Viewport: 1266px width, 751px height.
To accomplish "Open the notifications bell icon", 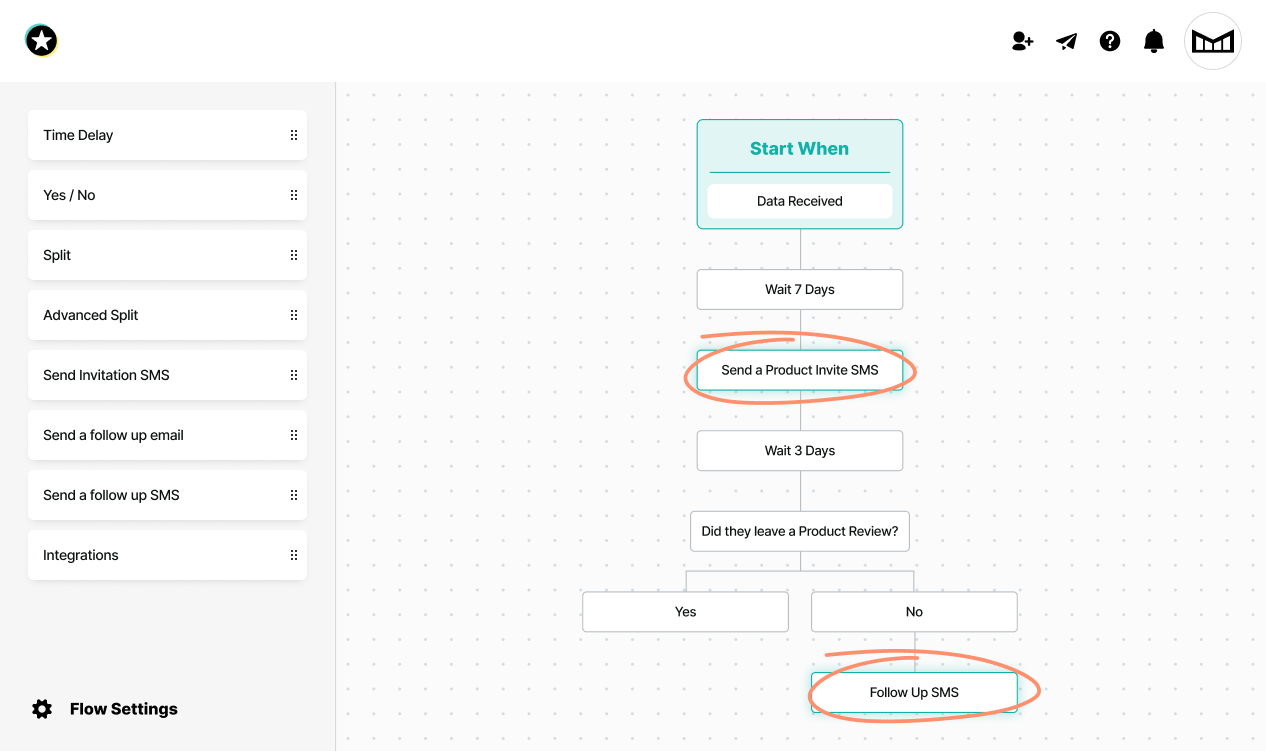I will tap(1154, 41).
